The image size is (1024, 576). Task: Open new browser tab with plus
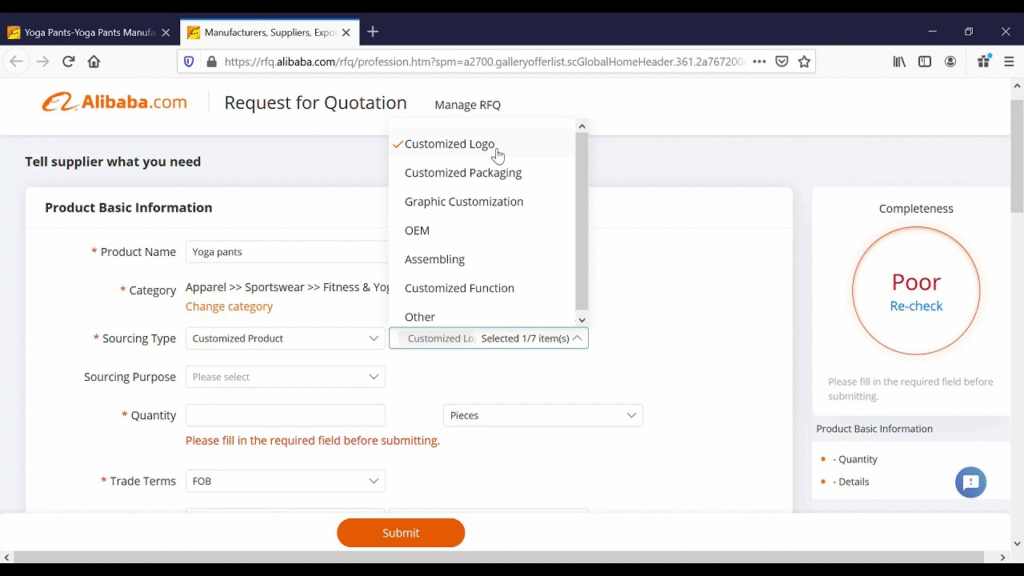click(373, 32)
